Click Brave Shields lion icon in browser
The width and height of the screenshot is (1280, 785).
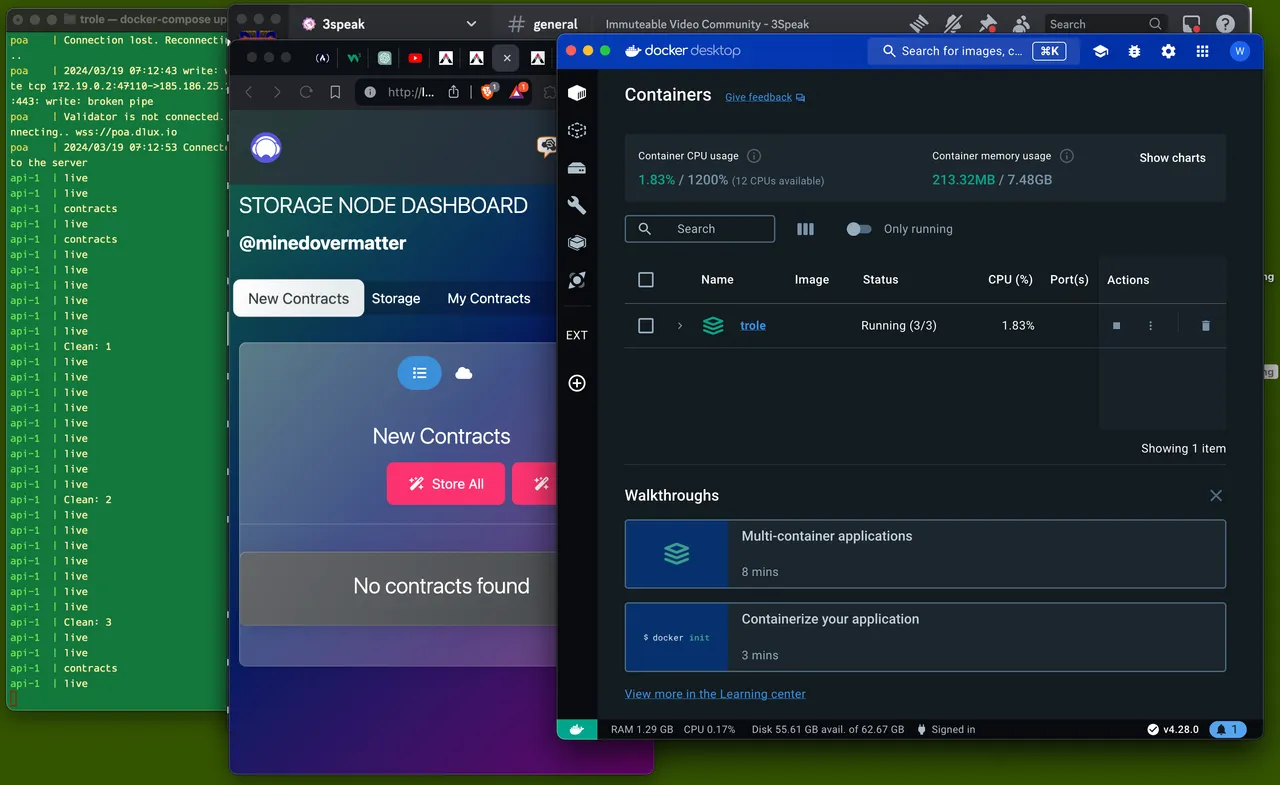488,91
